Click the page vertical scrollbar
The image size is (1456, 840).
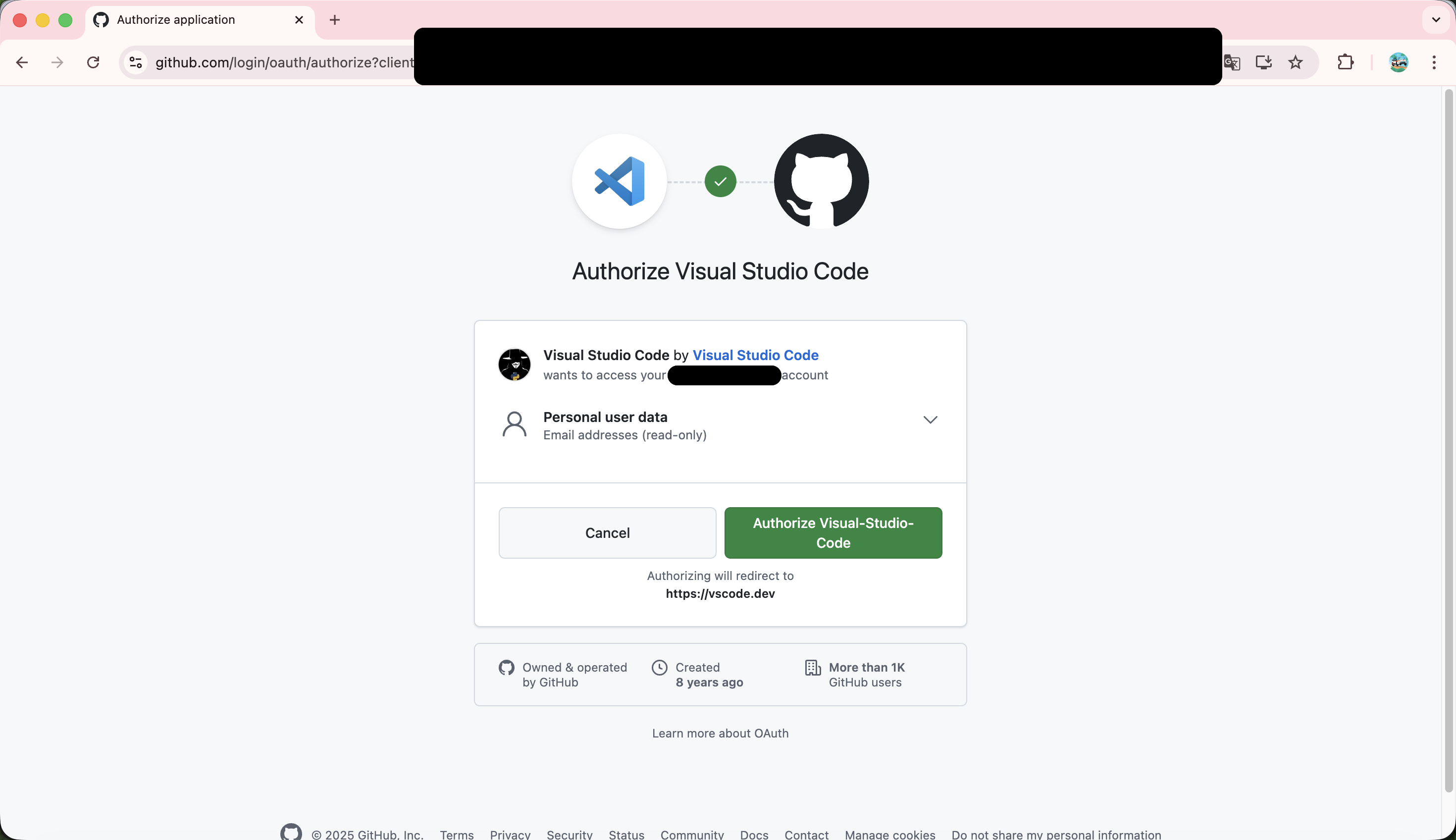point(1448,438)
